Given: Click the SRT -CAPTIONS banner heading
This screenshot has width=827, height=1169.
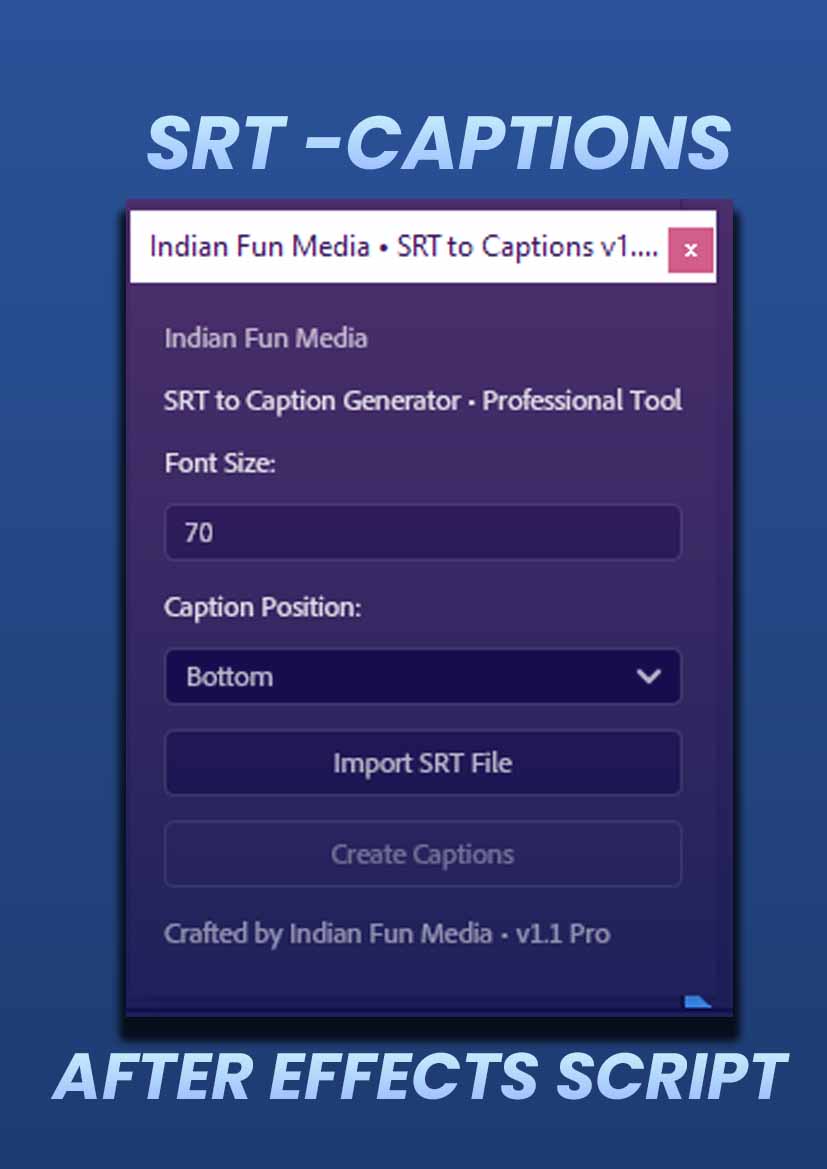Looking at the screenshot, I should (438, 142).
